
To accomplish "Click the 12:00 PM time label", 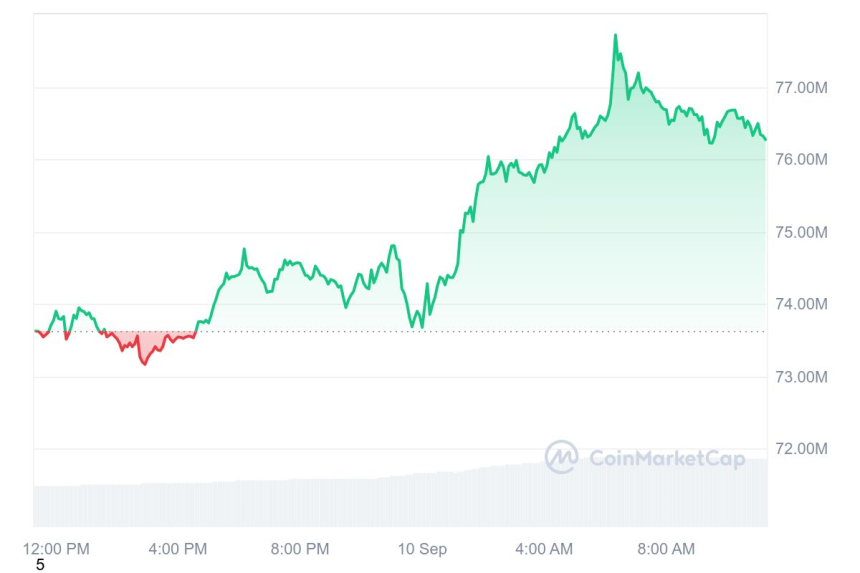I will [56, 549].
